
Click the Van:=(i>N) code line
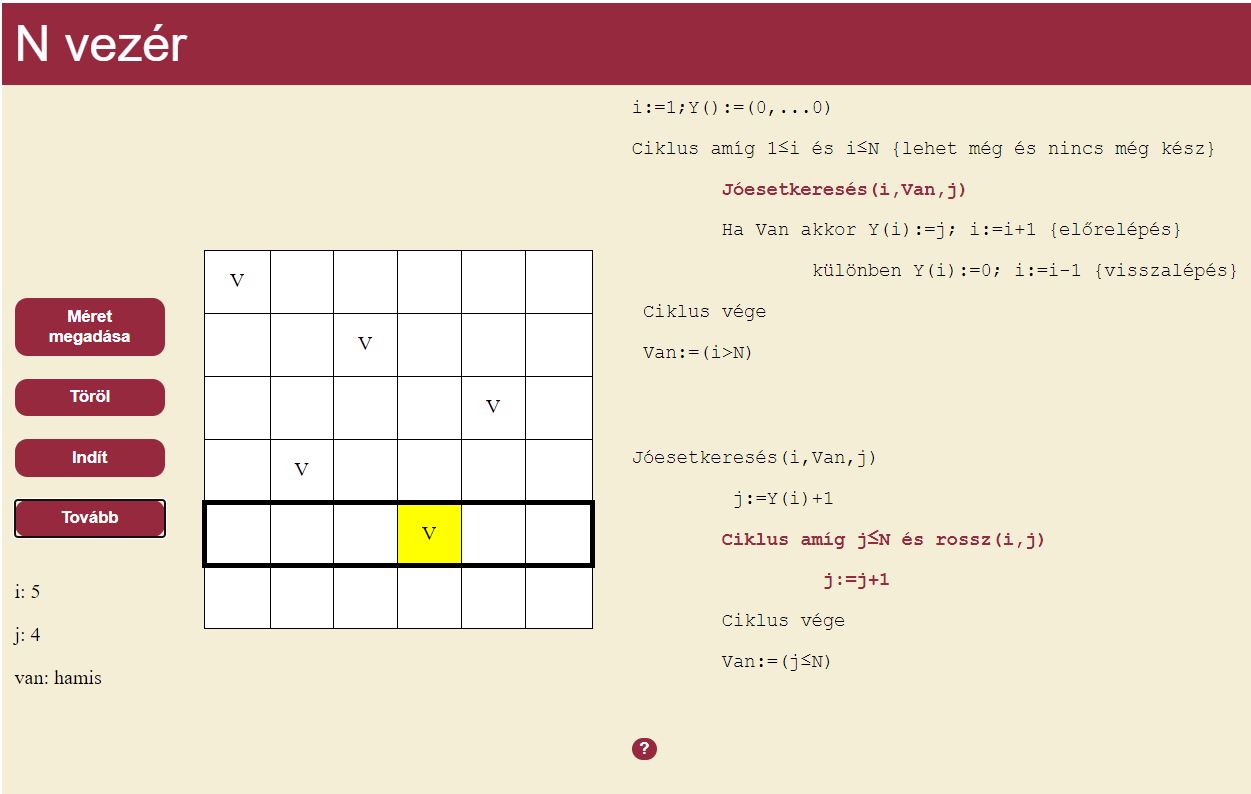[698, 352]
